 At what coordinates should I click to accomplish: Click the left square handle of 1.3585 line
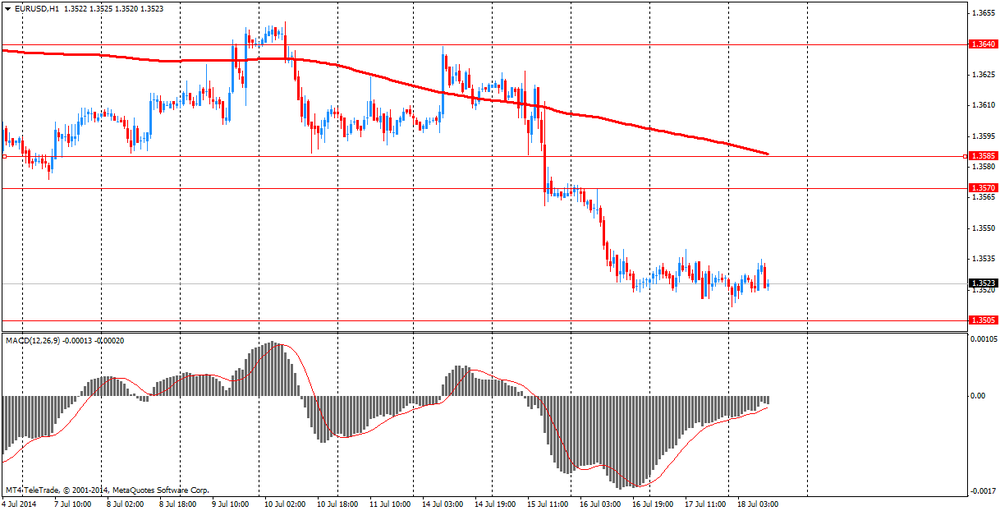[4, 156]
